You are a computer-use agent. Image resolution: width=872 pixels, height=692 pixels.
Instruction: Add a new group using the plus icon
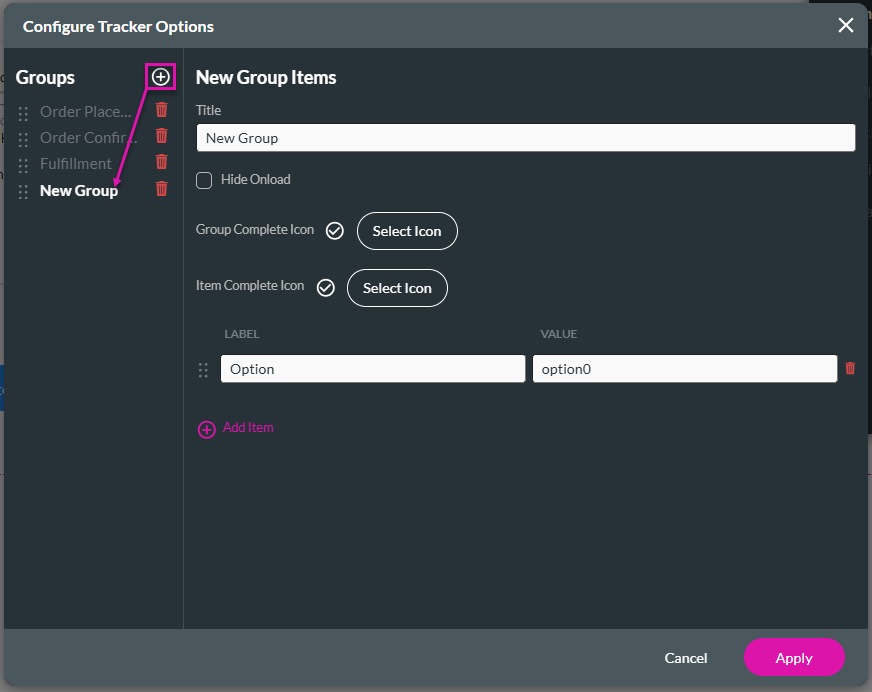tap(160, 76)
